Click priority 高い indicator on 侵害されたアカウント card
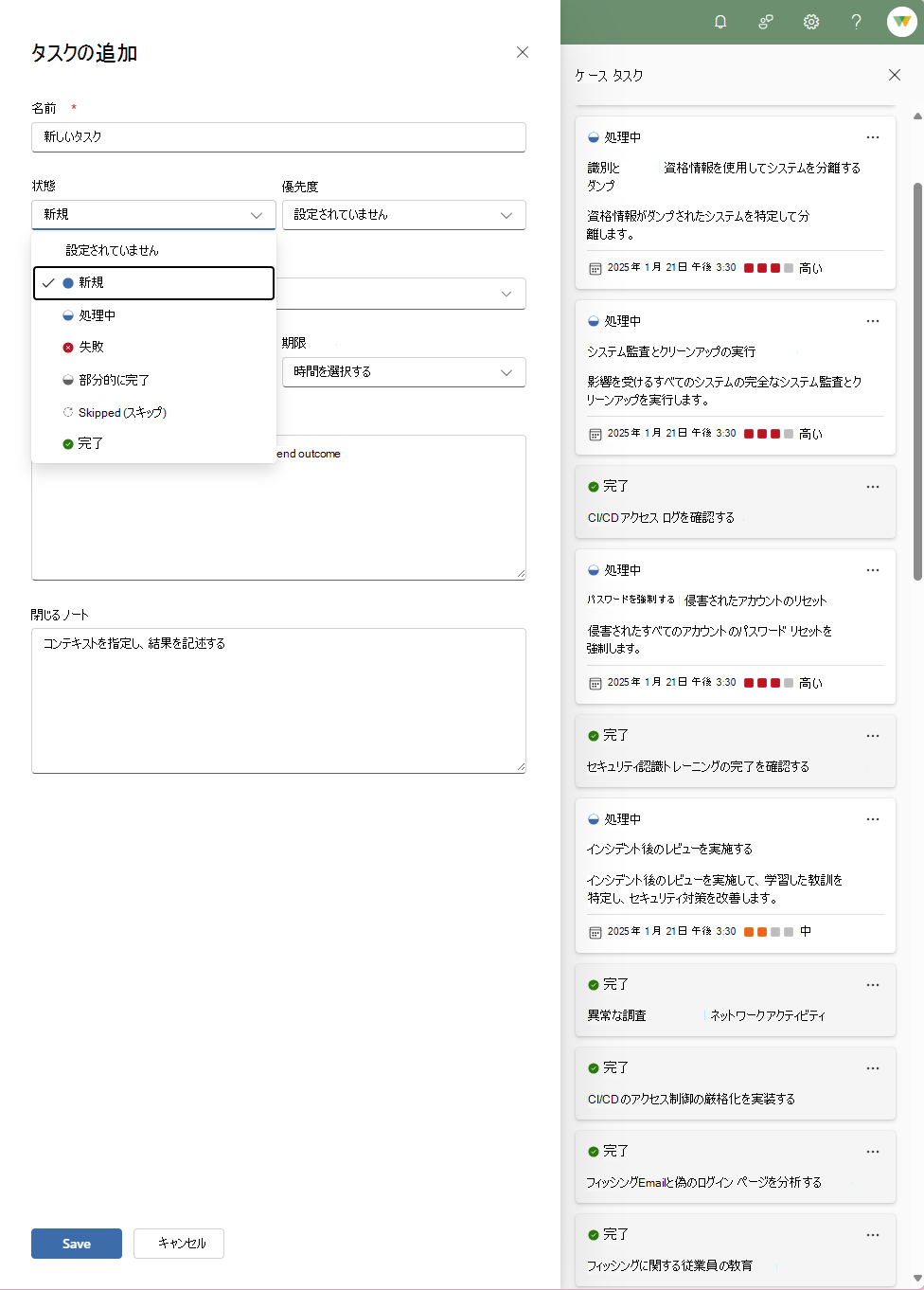The height and width of the screenshot is (1290, 924). (783, 683)
